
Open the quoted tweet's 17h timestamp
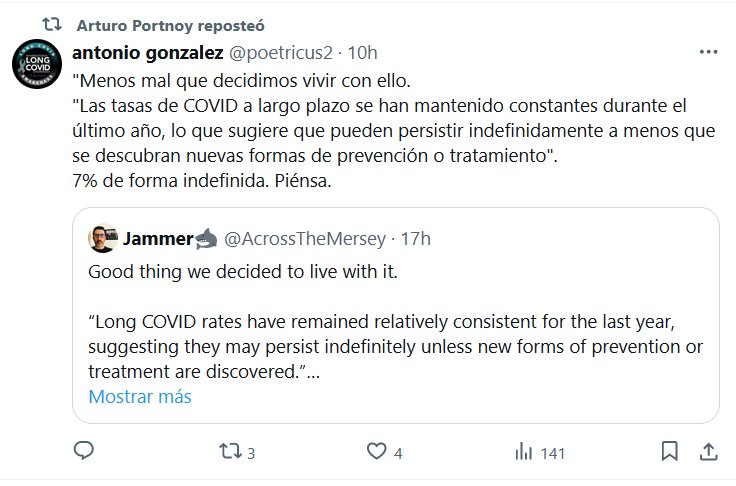click(x=415, y=239)
